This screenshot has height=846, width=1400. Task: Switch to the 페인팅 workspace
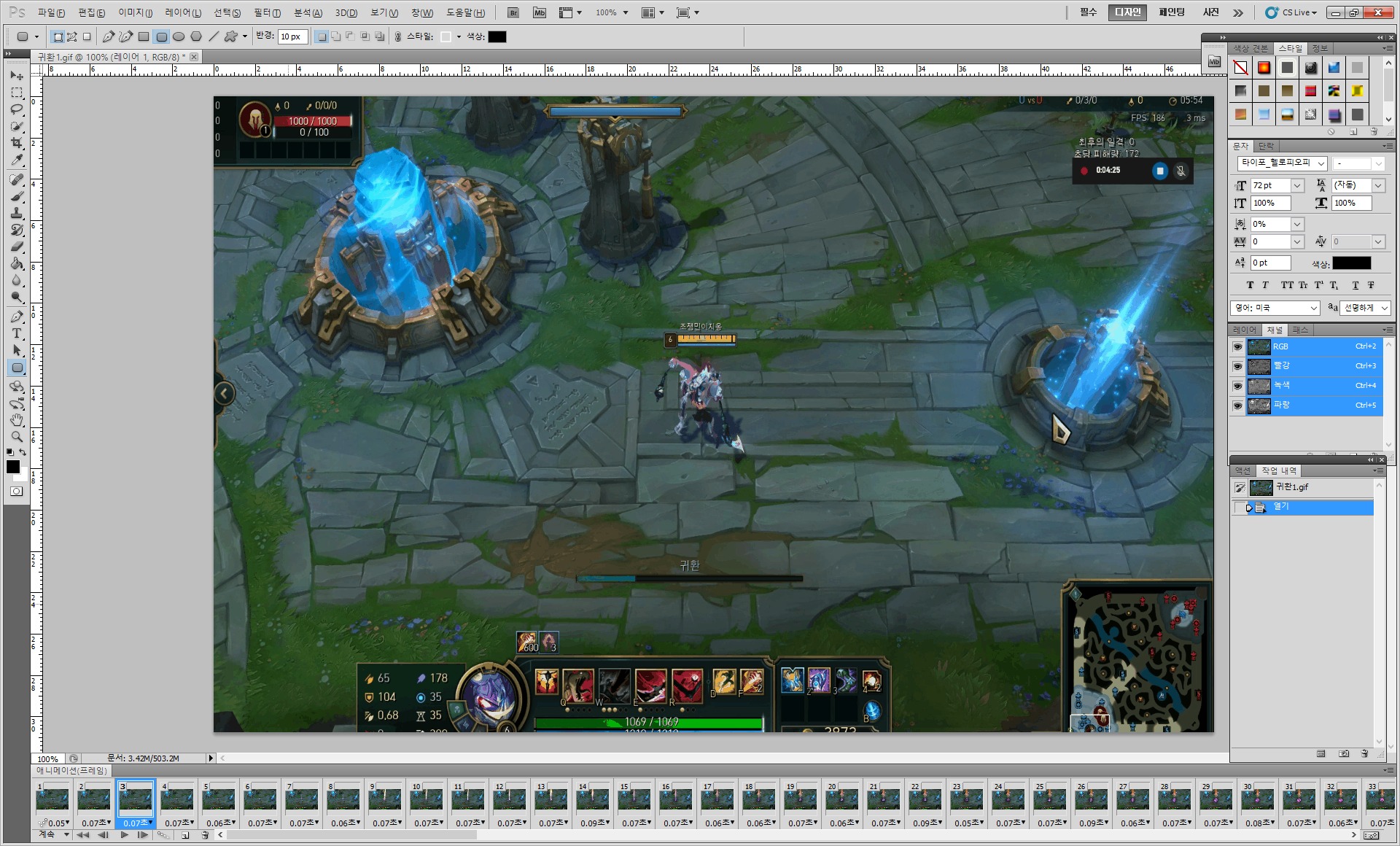1172,12
